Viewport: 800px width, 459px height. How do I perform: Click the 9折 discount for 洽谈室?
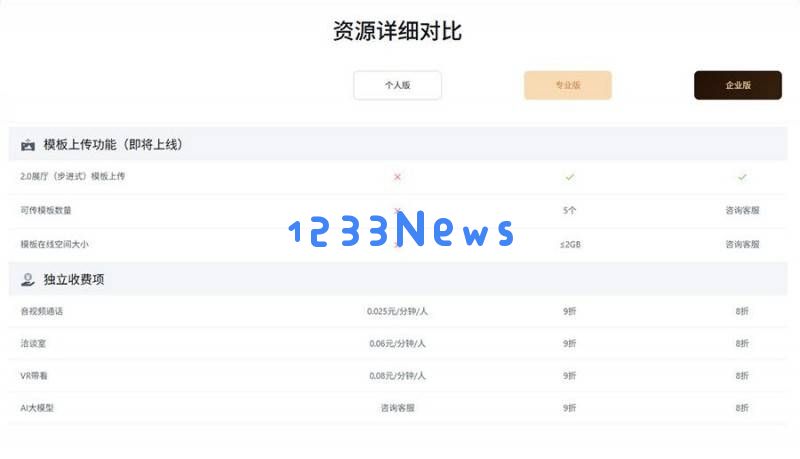tap(569, 344)
